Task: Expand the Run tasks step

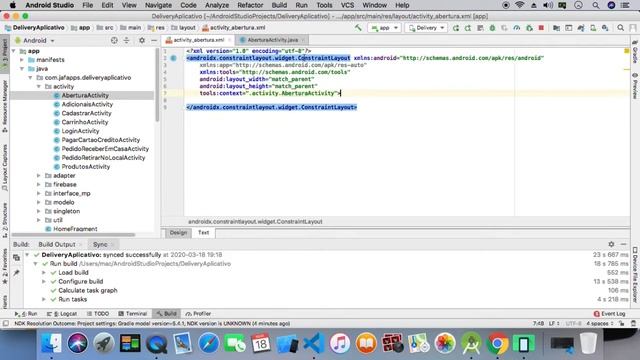Action: pos(44,300)
